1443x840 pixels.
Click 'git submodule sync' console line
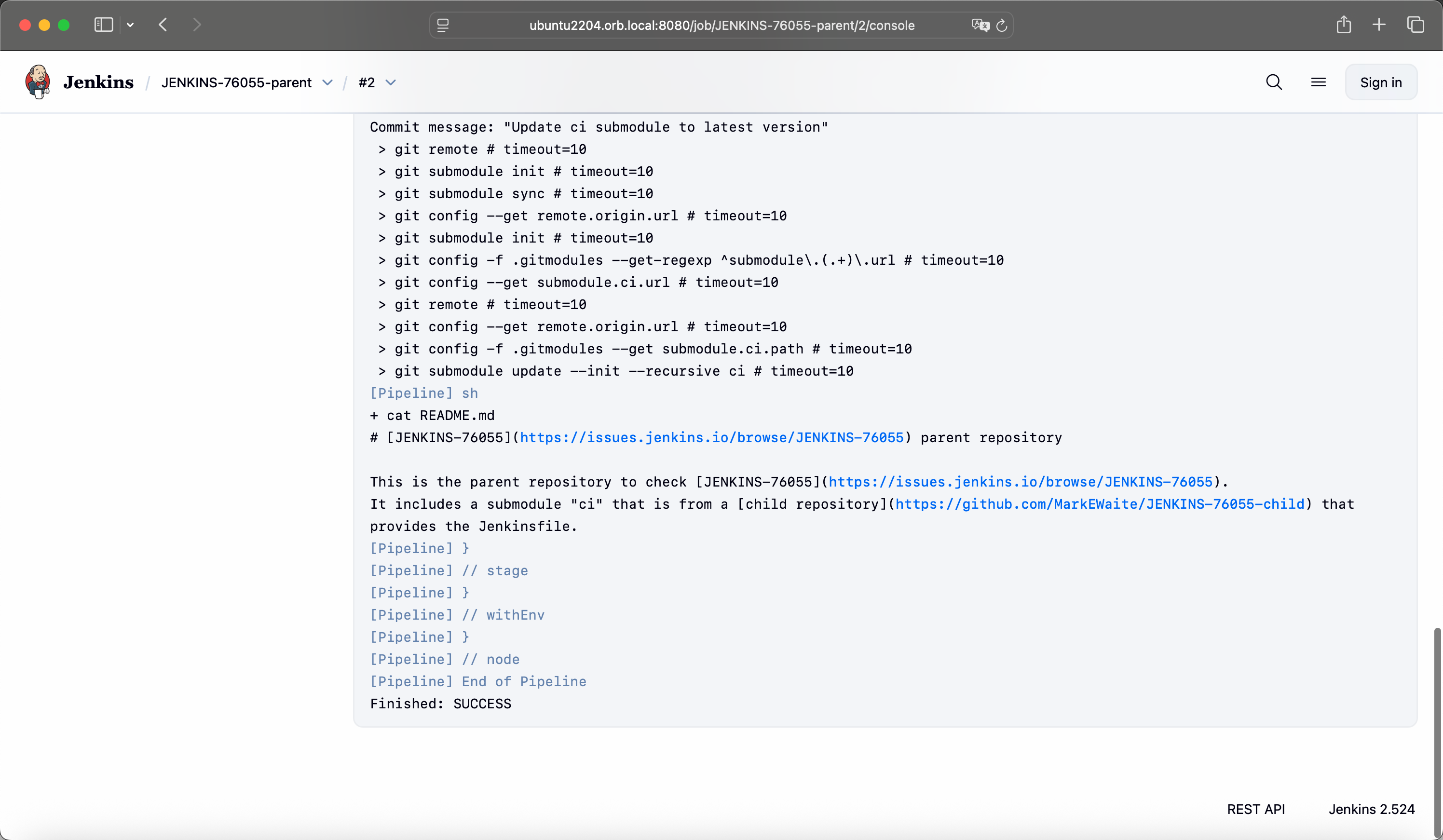[x=516, y=193]
